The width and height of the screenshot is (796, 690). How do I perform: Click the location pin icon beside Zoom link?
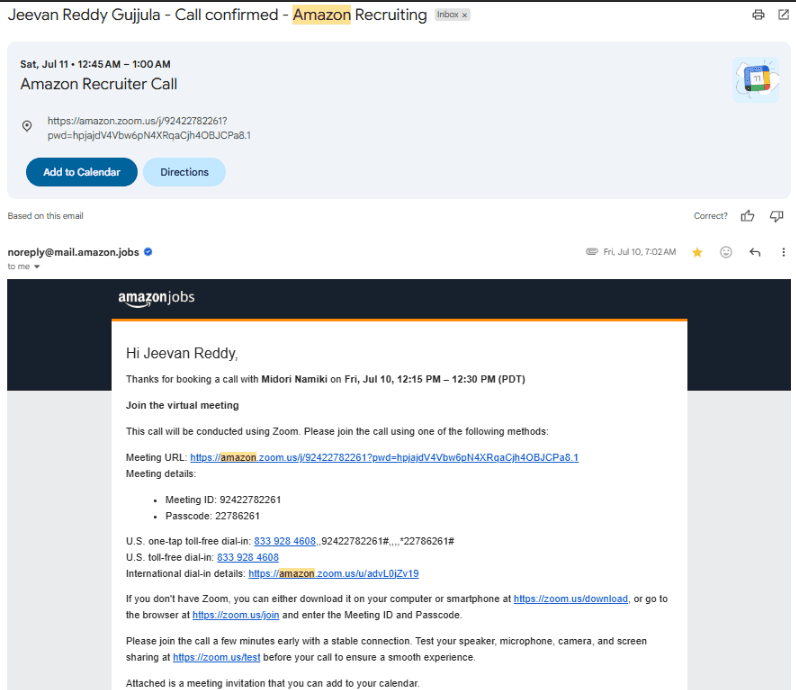[27, 126]
